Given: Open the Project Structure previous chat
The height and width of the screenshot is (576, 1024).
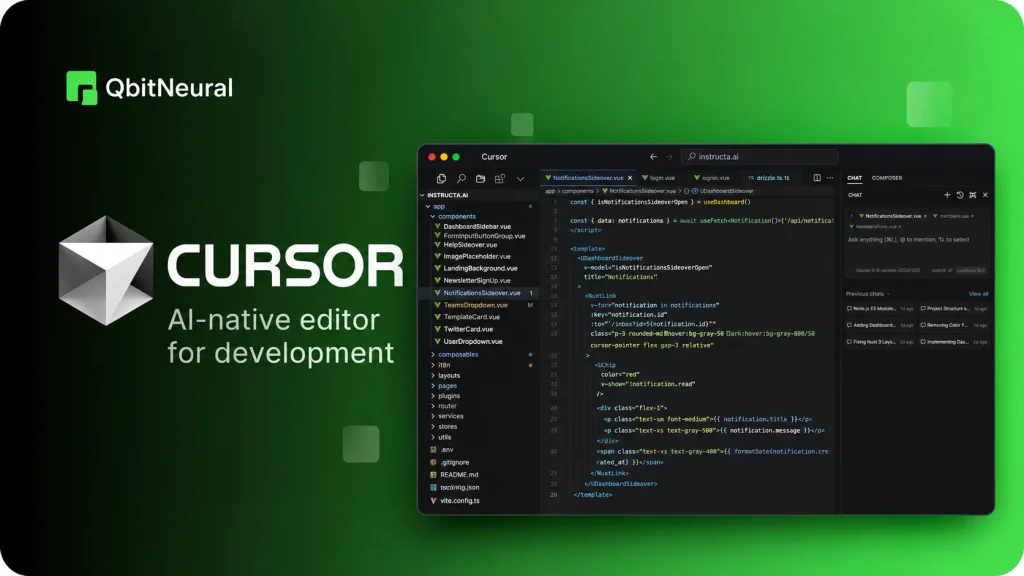Looking at the screenshot, I should 954,309.
